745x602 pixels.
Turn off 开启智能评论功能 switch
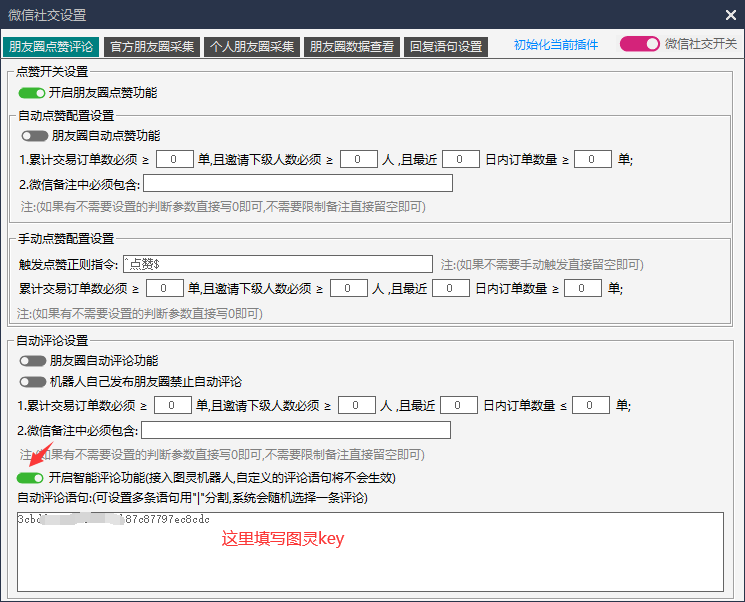click(x=30, y=478)
